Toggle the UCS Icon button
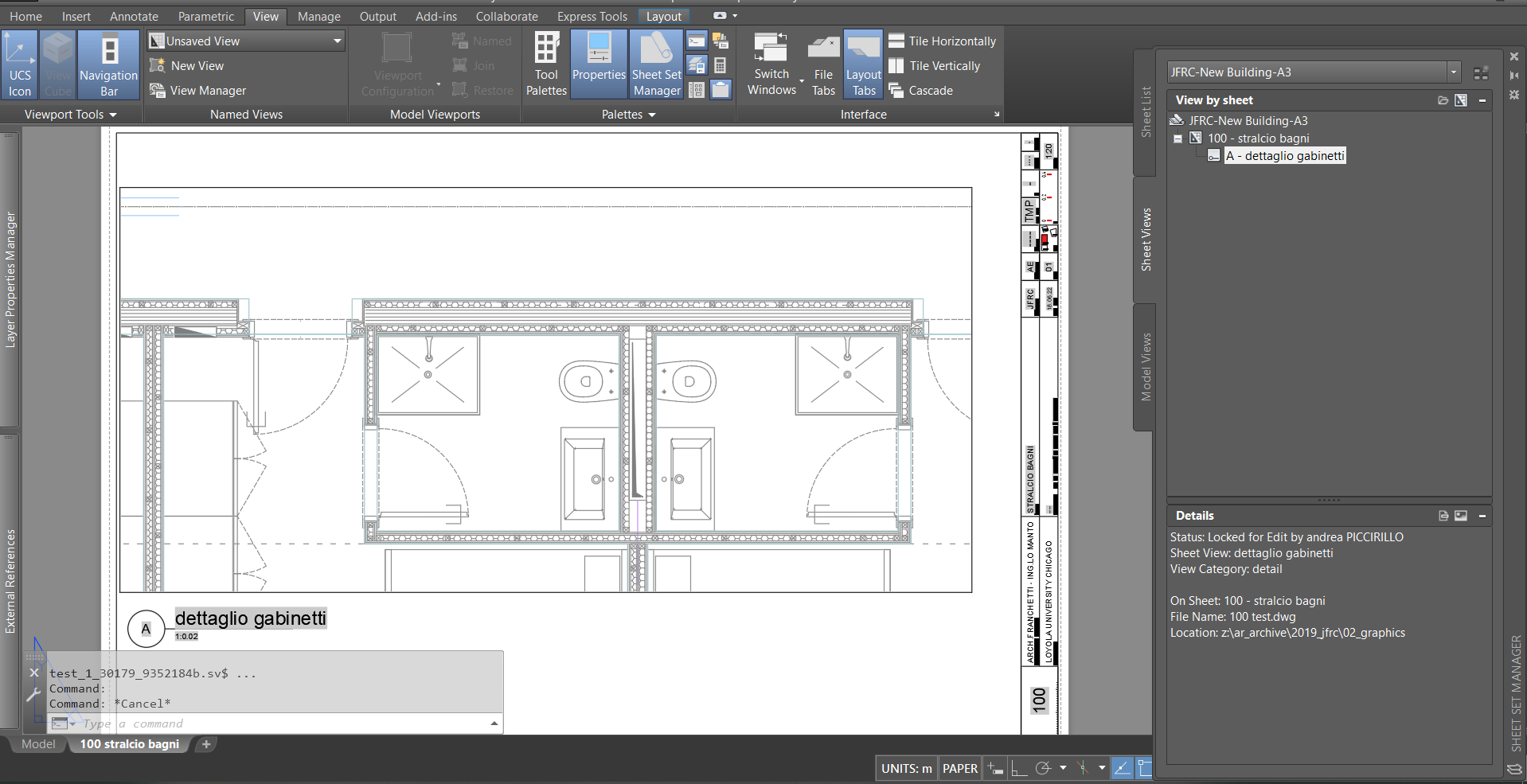 pos(20,65)
